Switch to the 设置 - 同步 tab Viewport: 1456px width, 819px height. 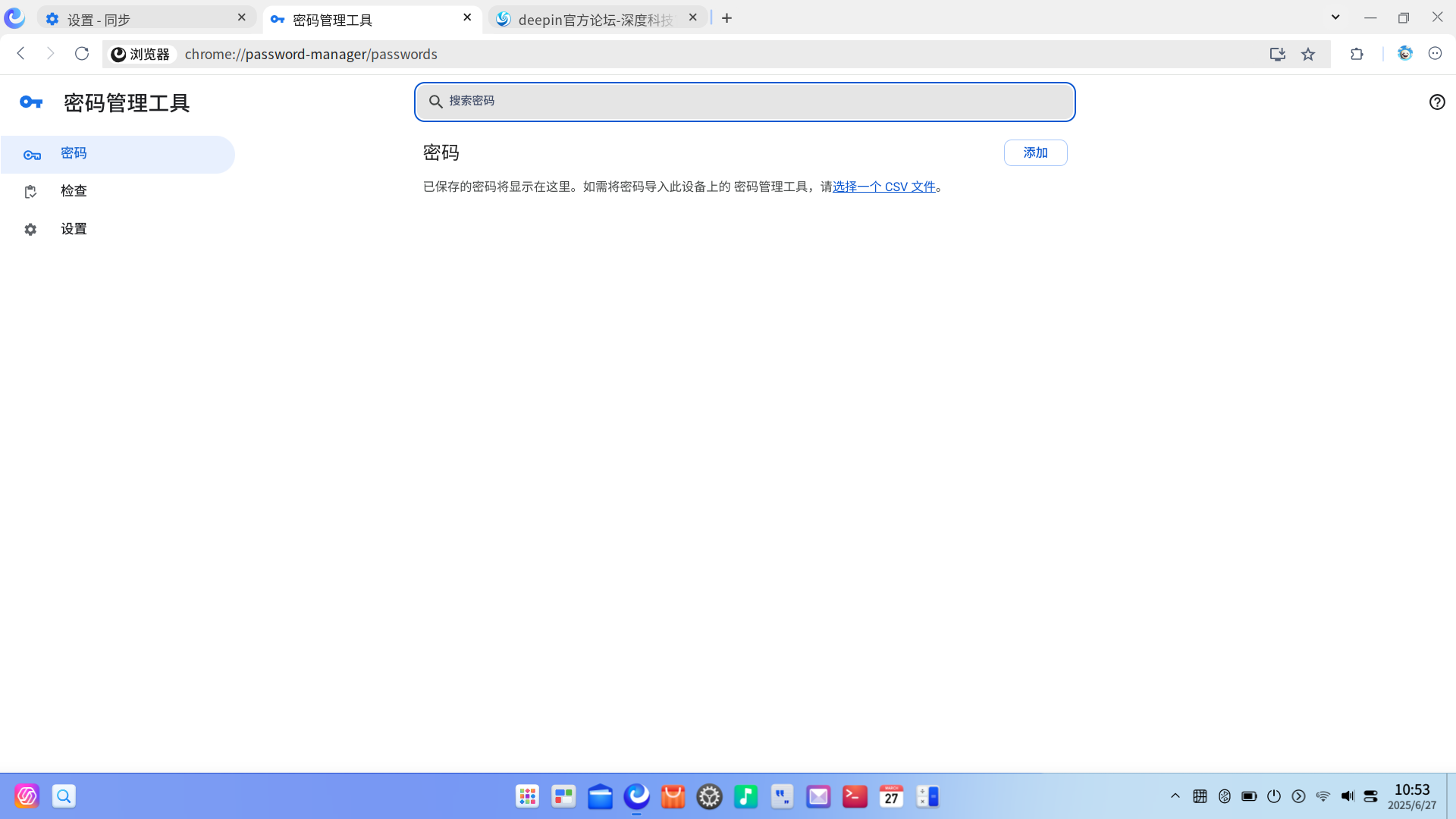click(x=146, y=19)
